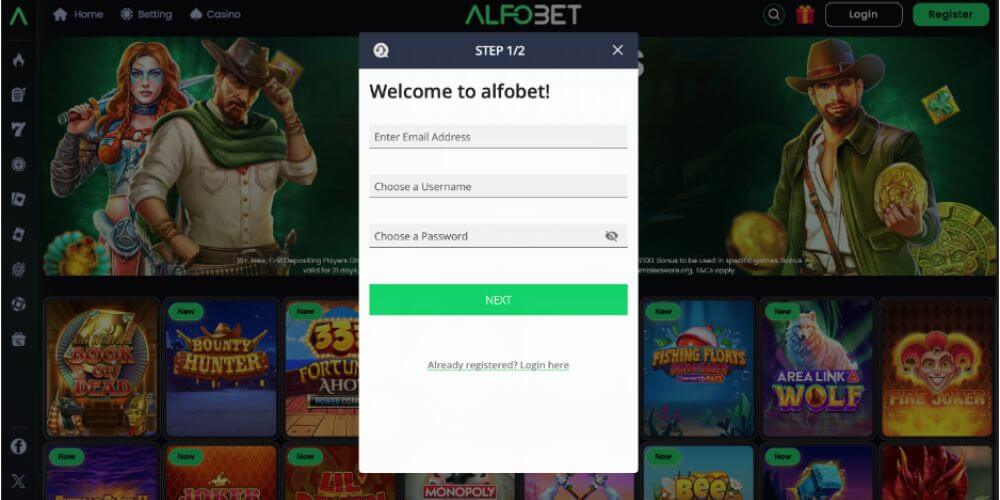
Task: Open the X social icon in sidebar
Action: [18, 481]
